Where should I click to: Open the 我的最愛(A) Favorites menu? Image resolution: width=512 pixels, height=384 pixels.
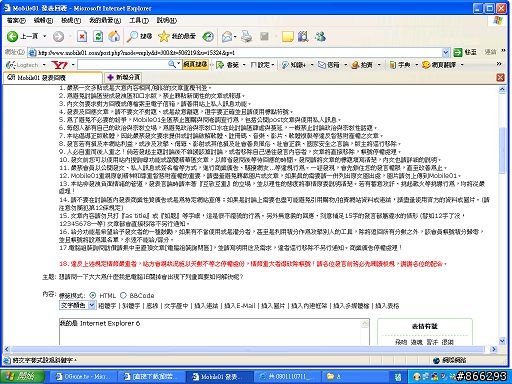105,20
